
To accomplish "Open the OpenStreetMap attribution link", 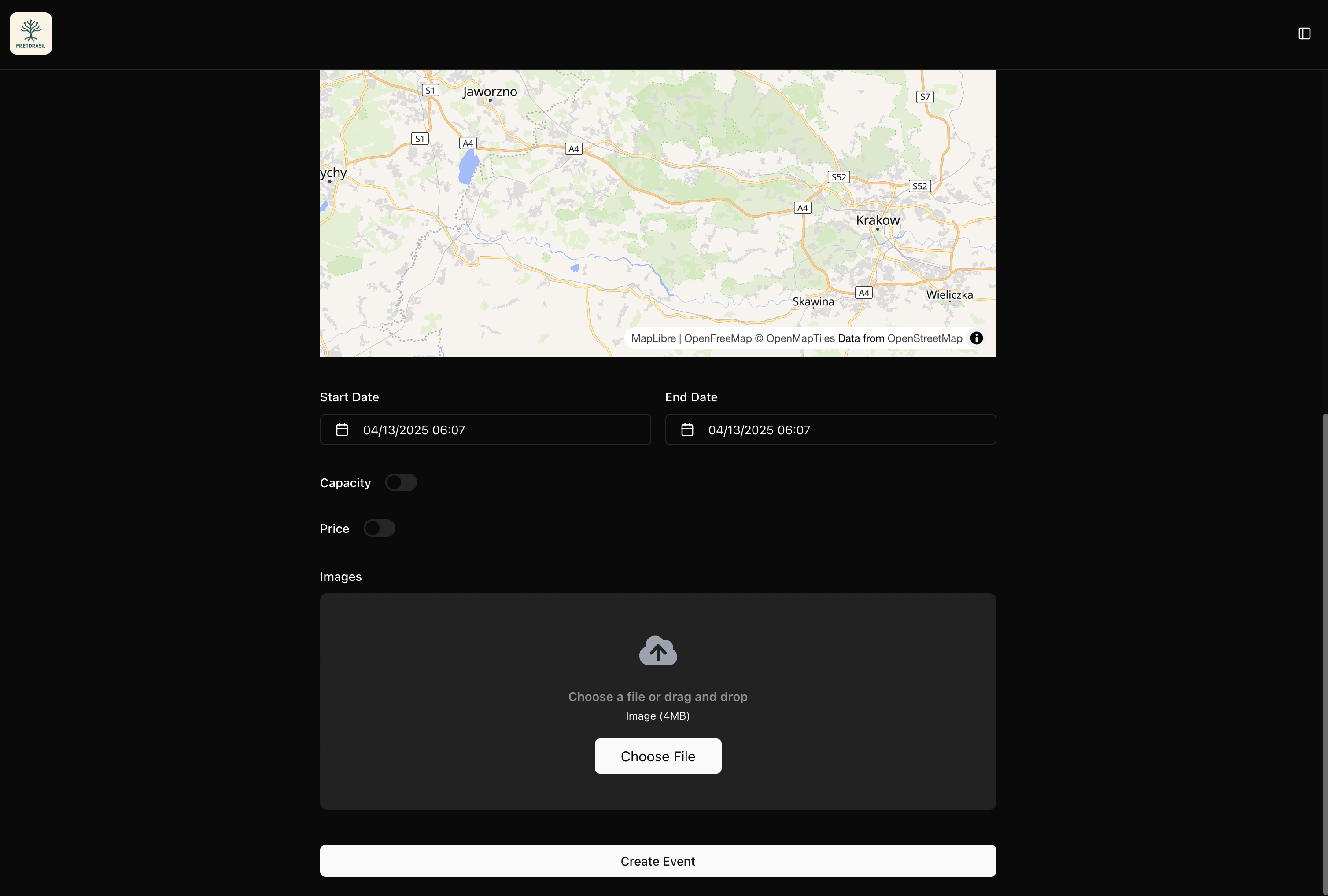I will (925, 338).
